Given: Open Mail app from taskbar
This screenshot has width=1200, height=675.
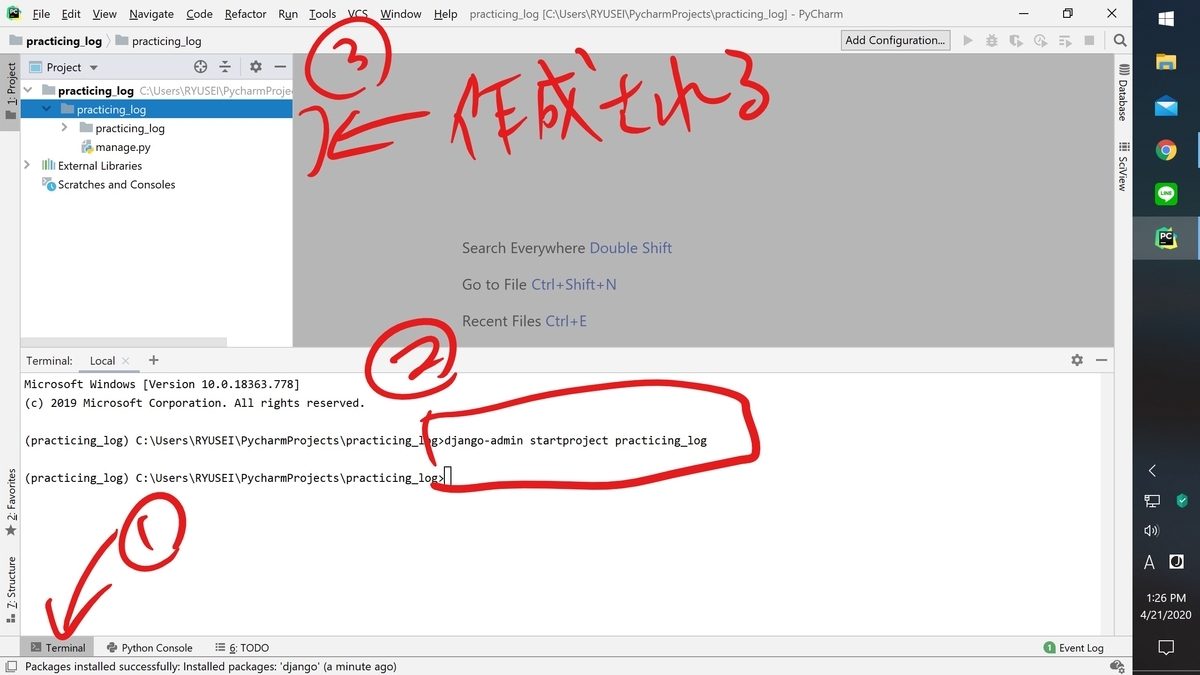Looking at the screenshot, I should pyautogui.click(x=1166, y=106).
